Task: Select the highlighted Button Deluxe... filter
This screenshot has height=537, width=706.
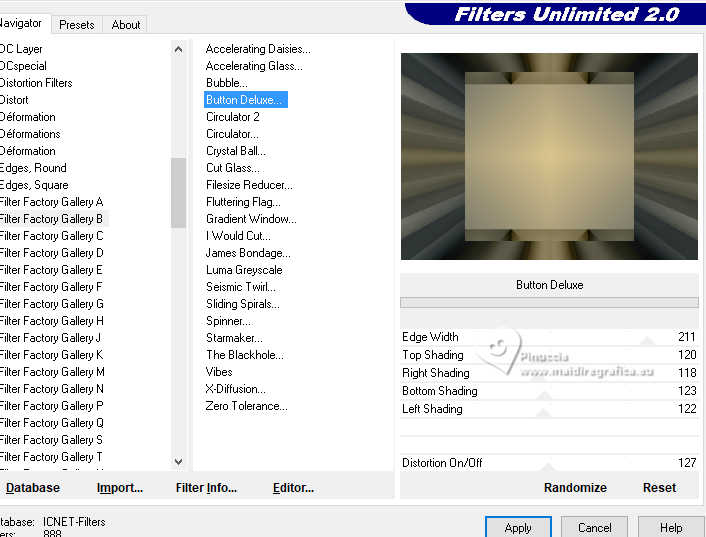Action: pos(245,100)
